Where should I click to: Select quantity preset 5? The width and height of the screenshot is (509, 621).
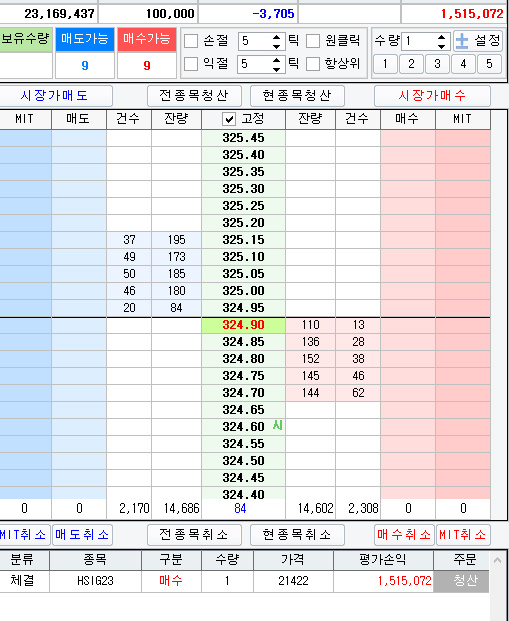pyautogui.click(x=489, y=64)
